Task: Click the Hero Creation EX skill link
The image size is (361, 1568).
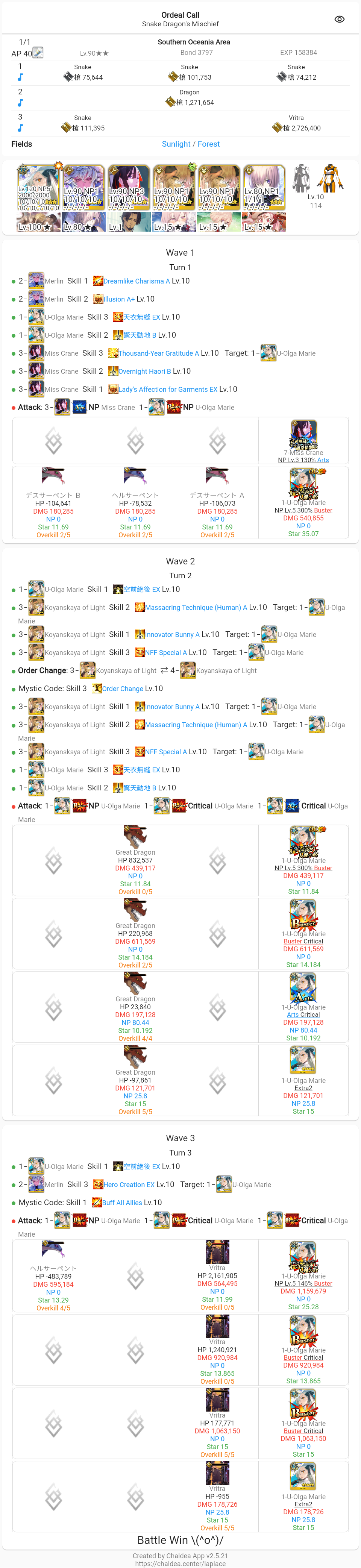Action: pyautogui.click(x=129, y=1184)
